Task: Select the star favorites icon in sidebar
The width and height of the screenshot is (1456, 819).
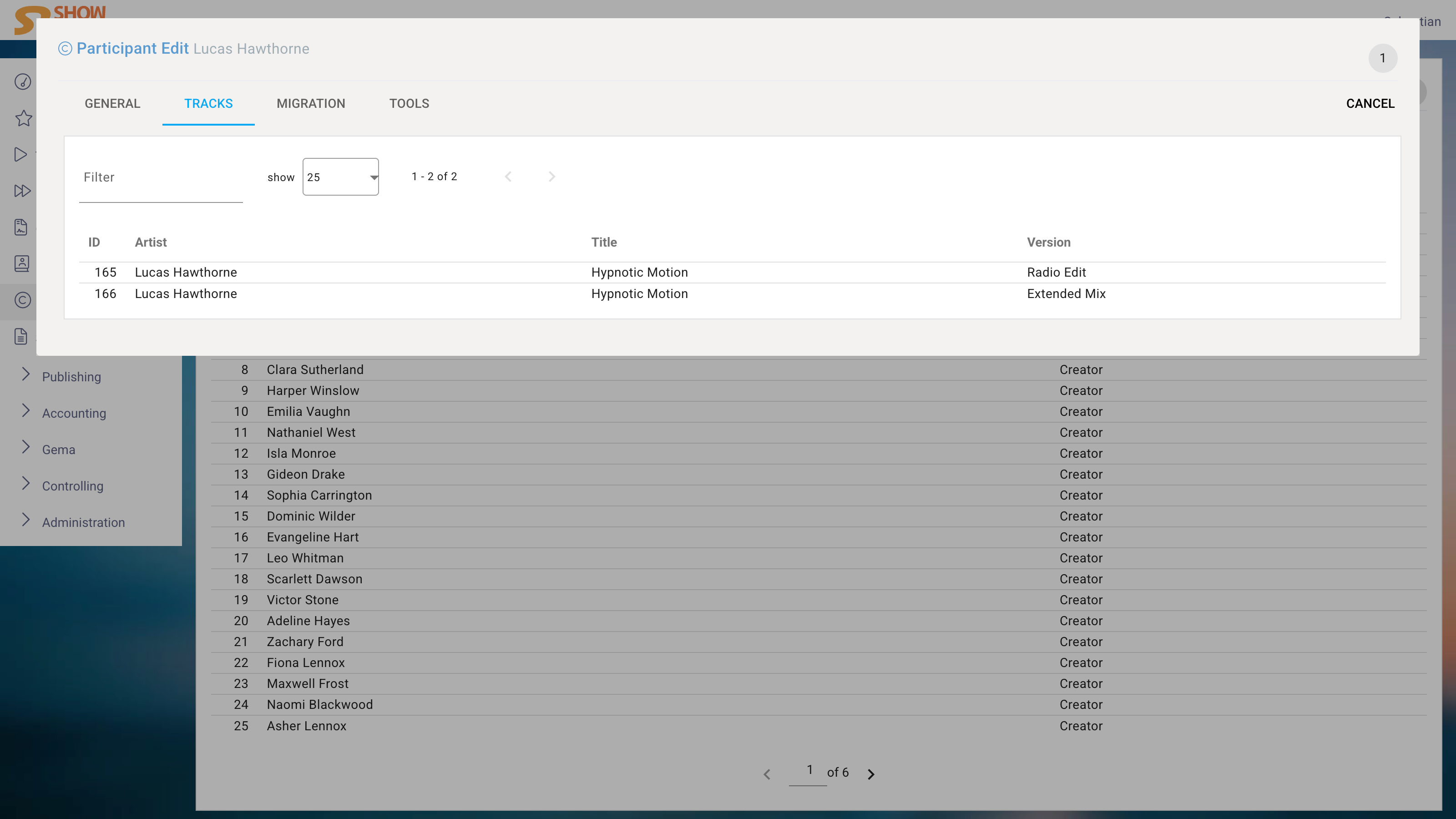Action: click(x=23, y=118)
